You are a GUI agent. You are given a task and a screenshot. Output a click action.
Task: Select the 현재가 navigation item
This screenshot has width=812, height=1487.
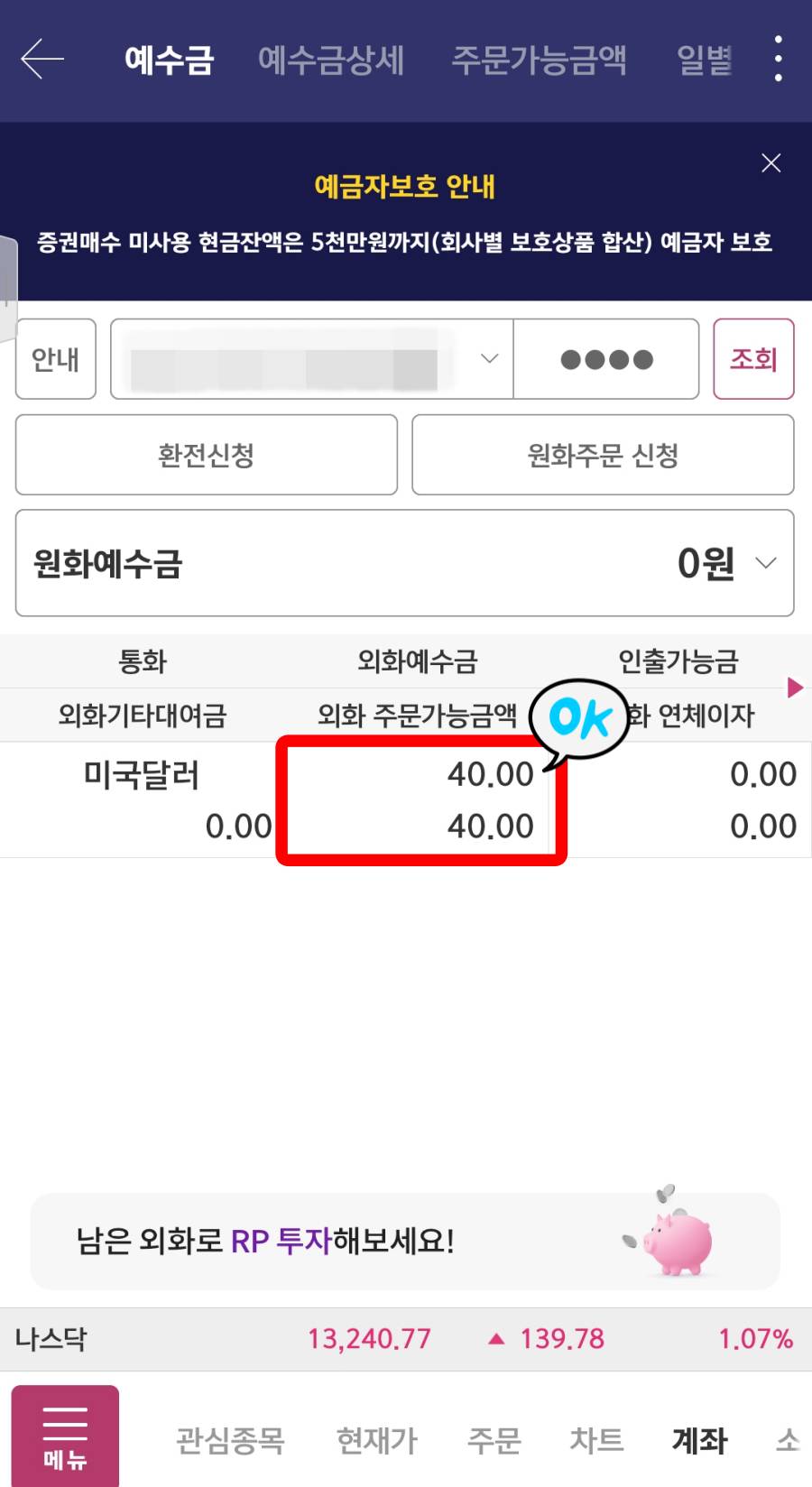pos(375,1441)
